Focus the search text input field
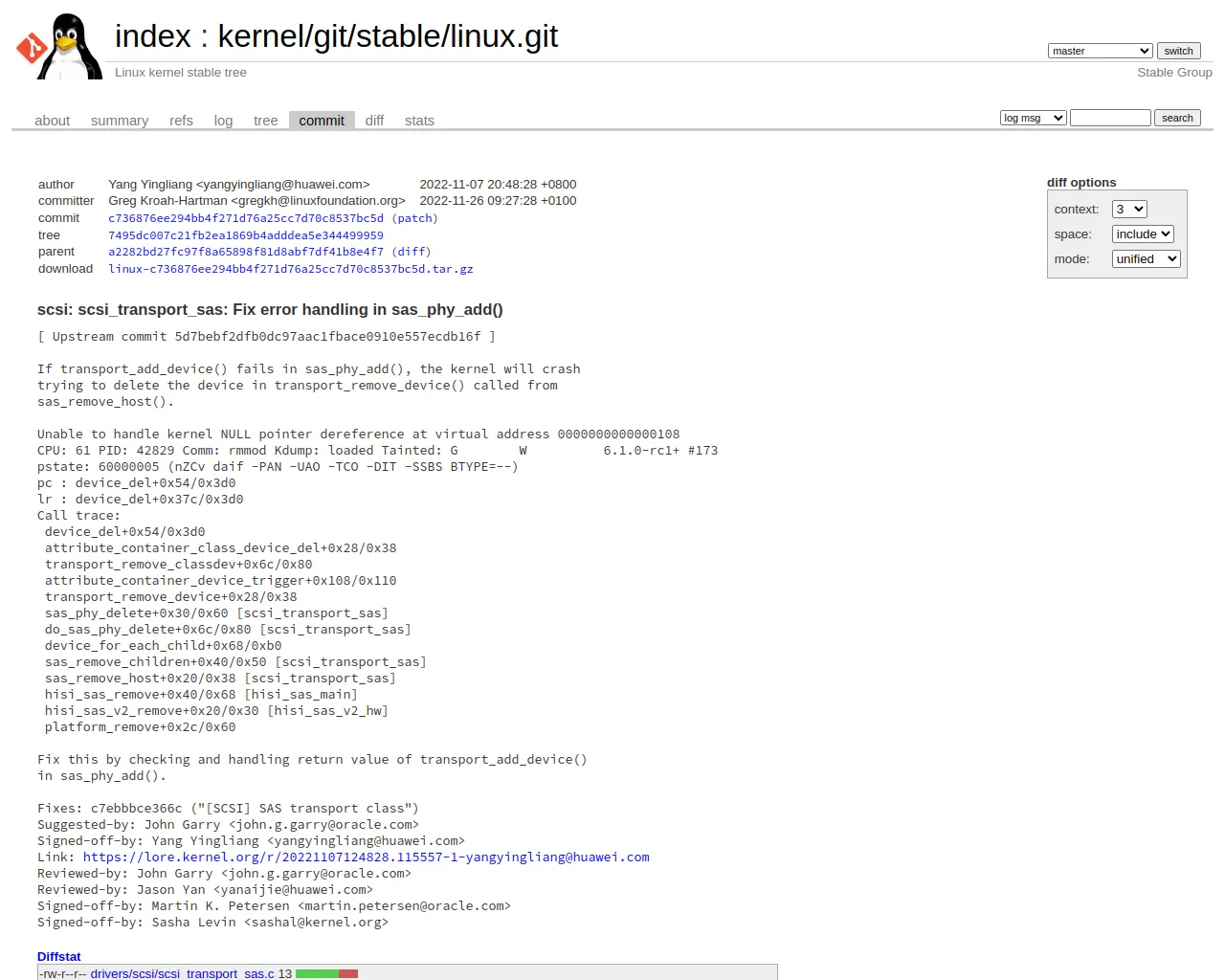Screen dimensions: 1225x980 (x=1110, y=118)
